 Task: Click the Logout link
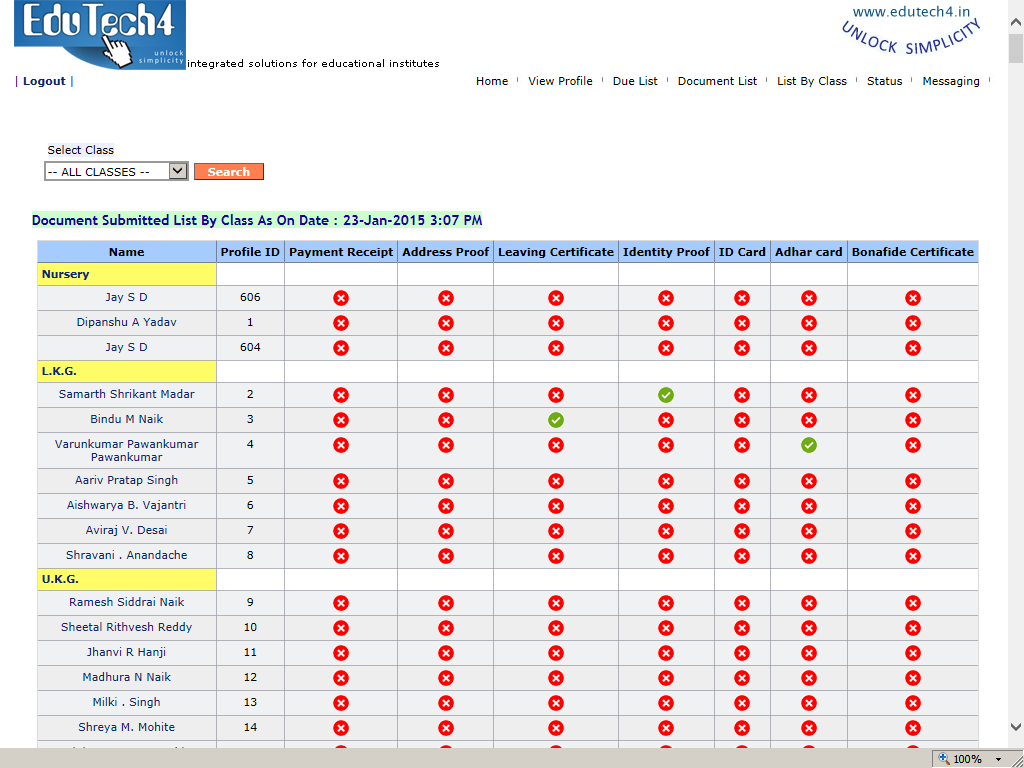click(x=44, y=81)
